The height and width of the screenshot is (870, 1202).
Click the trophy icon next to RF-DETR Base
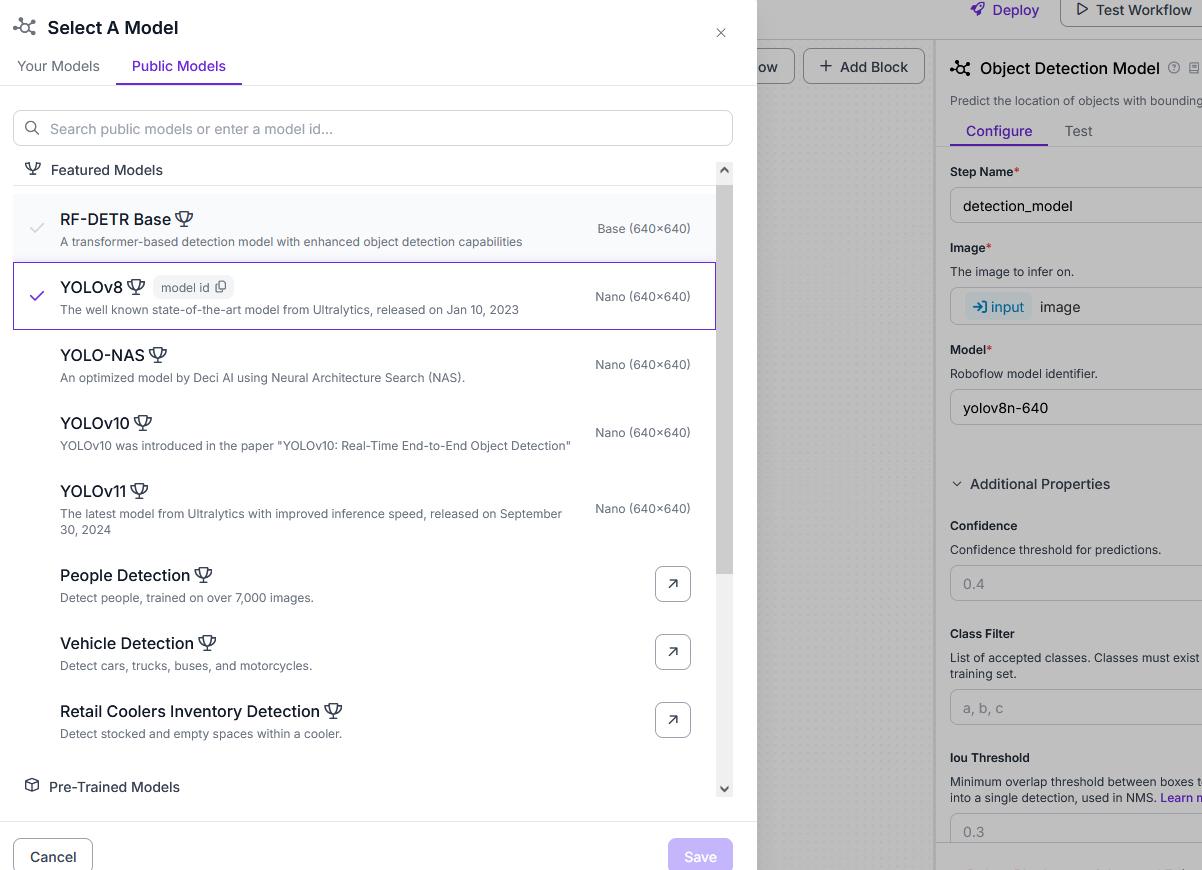pyautogui.click(x=184, y=218)
